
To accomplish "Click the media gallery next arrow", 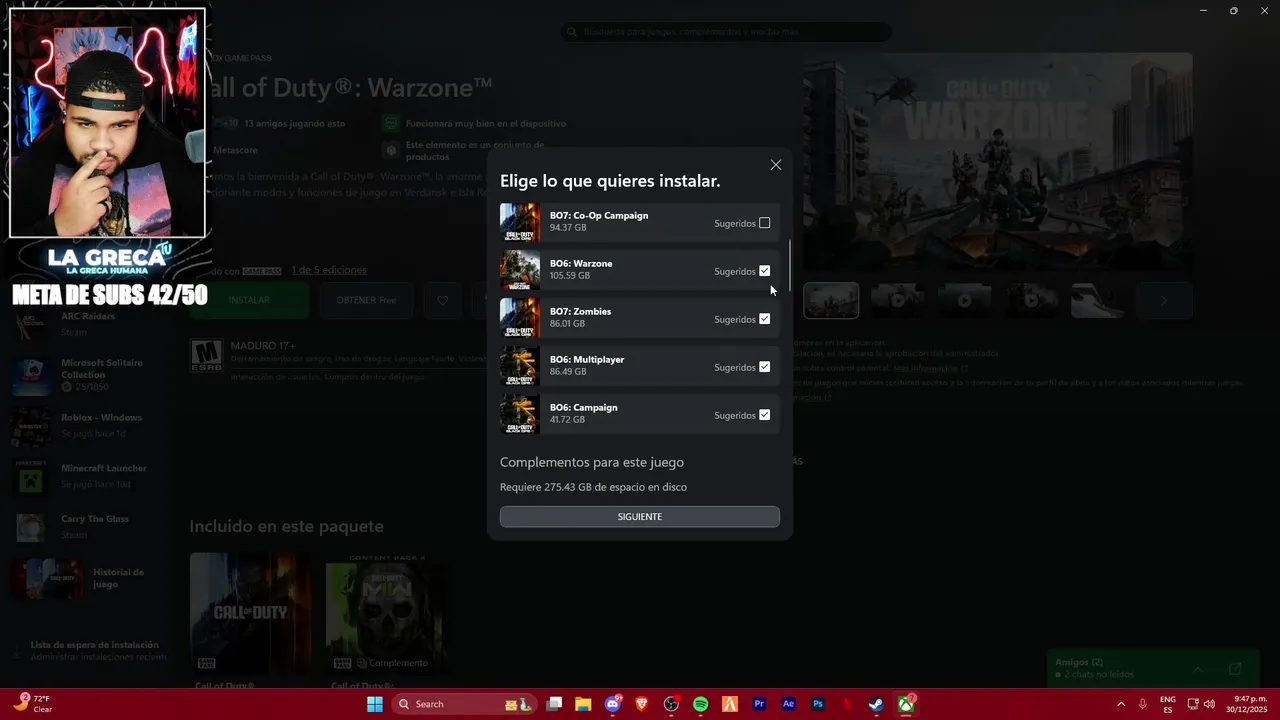I will (x=1163, y=300).
